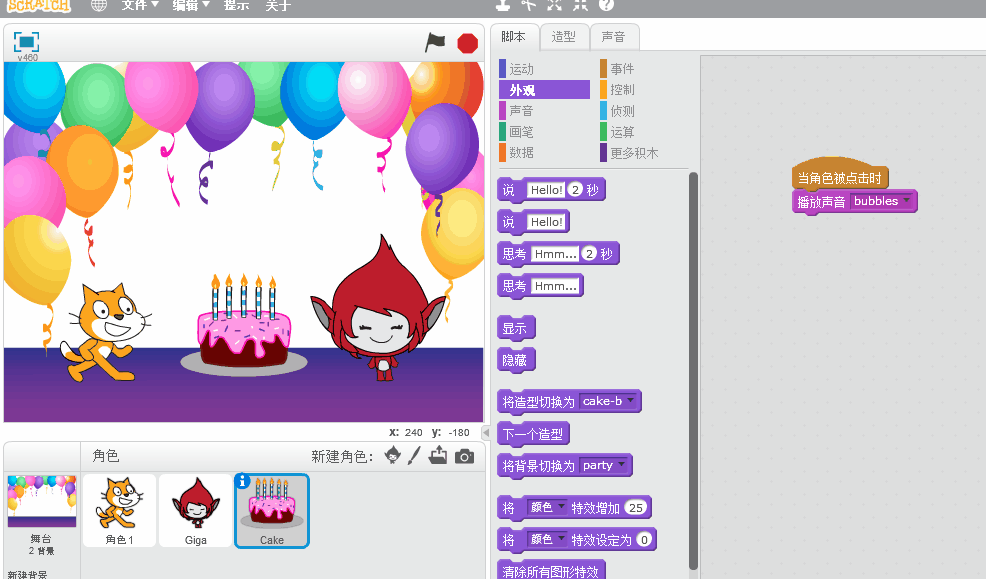Switch to the 脚本 tab

point(514,37)
